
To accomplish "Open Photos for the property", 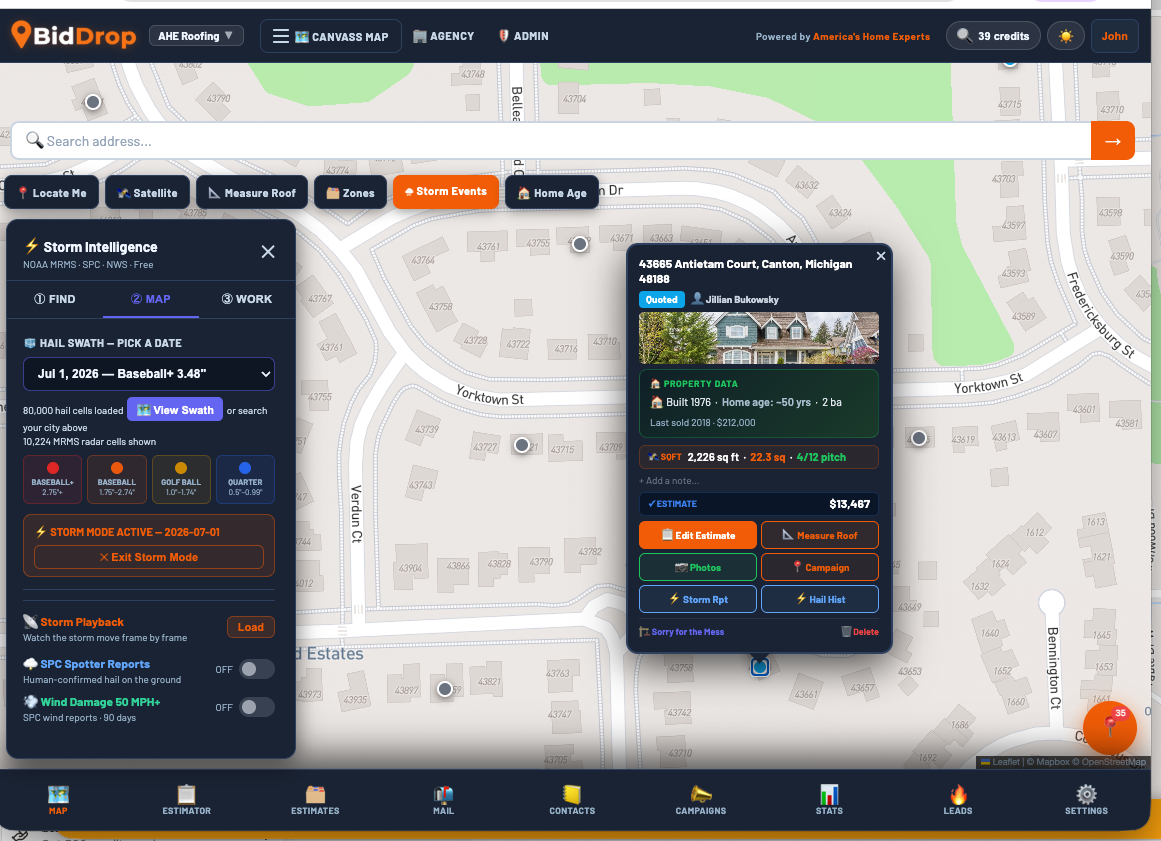I will tap(697, 567).
